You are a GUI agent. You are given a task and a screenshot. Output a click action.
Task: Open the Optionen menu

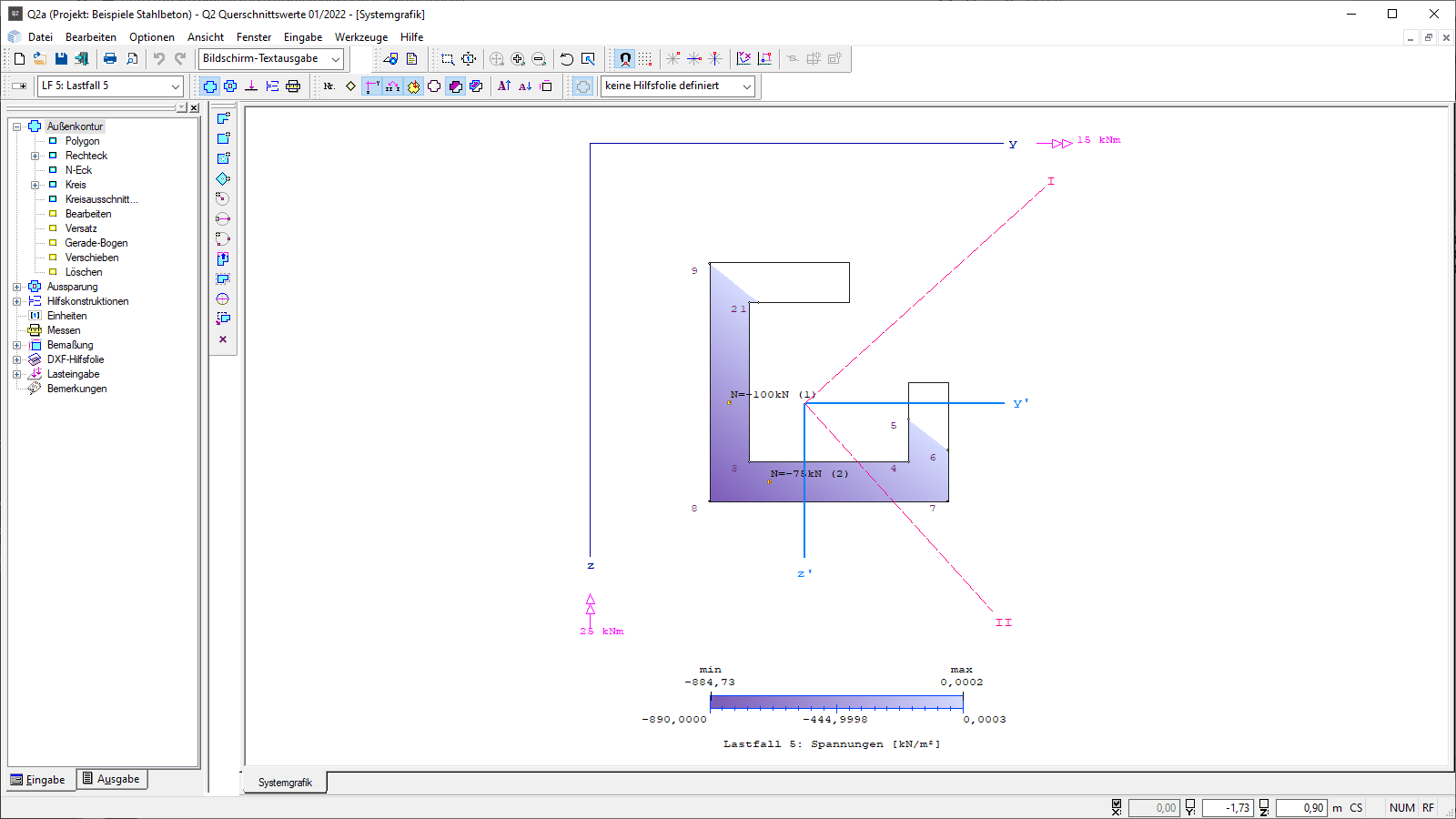point(152,37)
